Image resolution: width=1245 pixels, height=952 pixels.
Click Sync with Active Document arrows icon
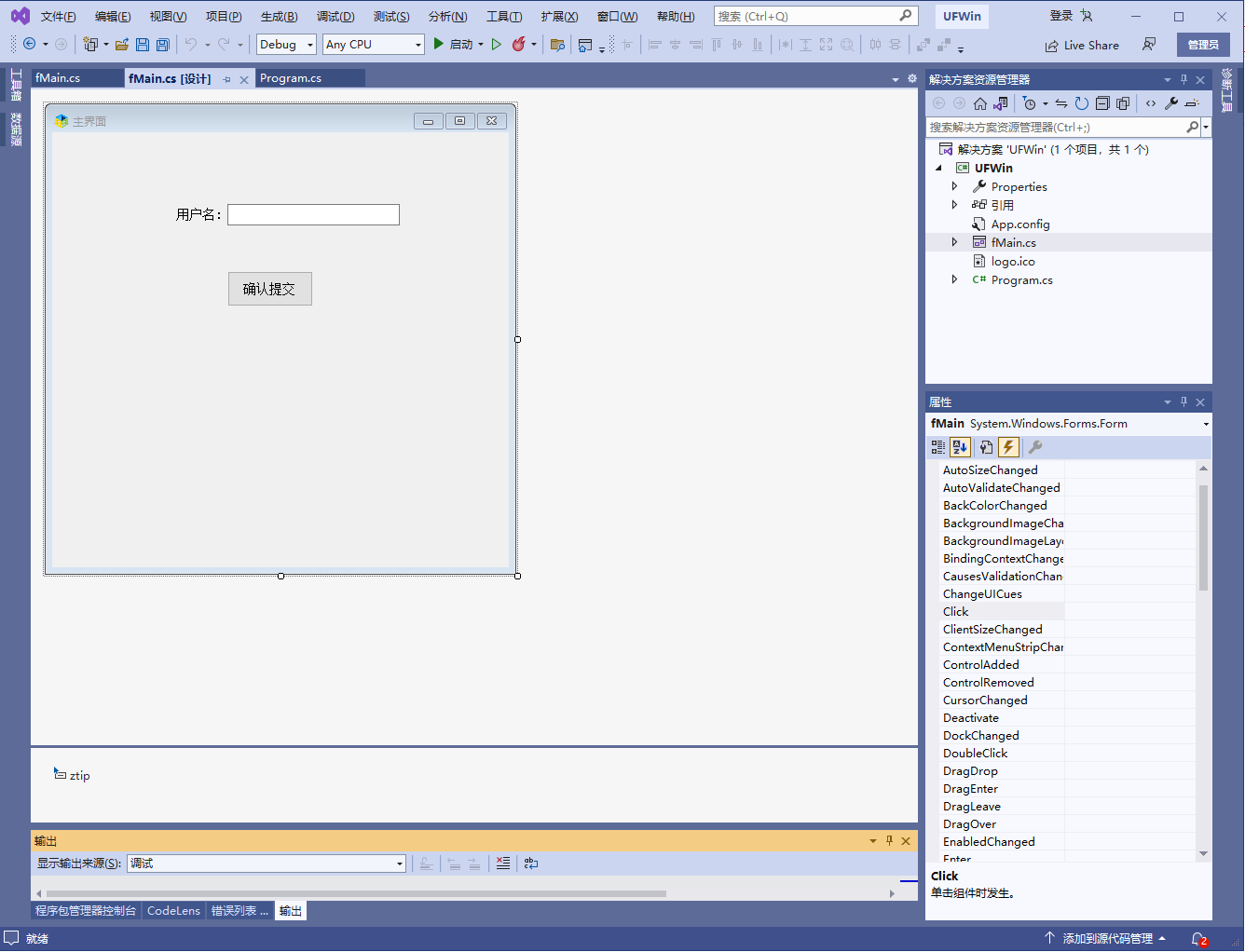(1061, 103)
